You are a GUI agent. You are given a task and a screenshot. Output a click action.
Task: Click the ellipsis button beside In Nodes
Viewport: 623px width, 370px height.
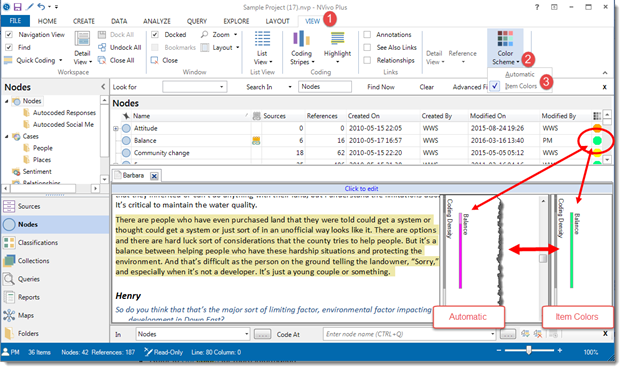[262, 334]
